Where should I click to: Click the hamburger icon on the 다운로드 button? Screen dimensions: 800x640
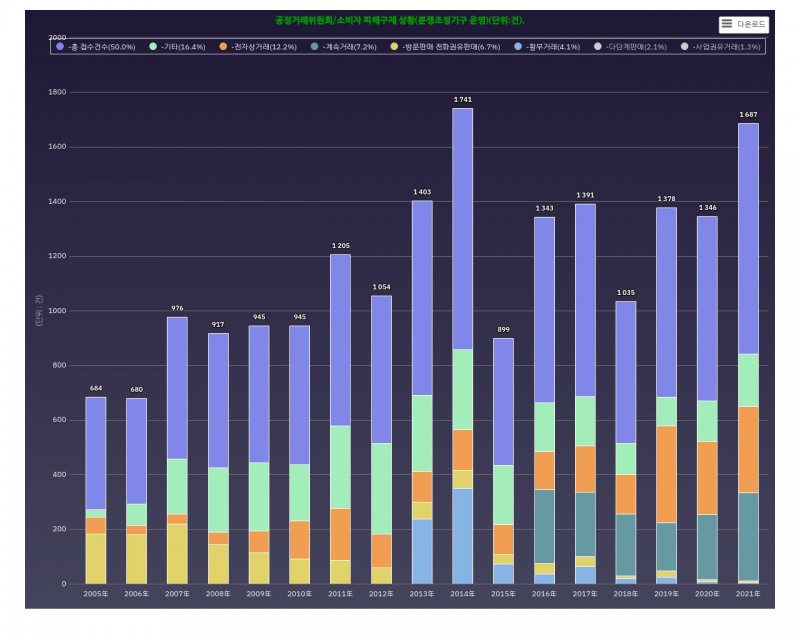click(727, 24)
